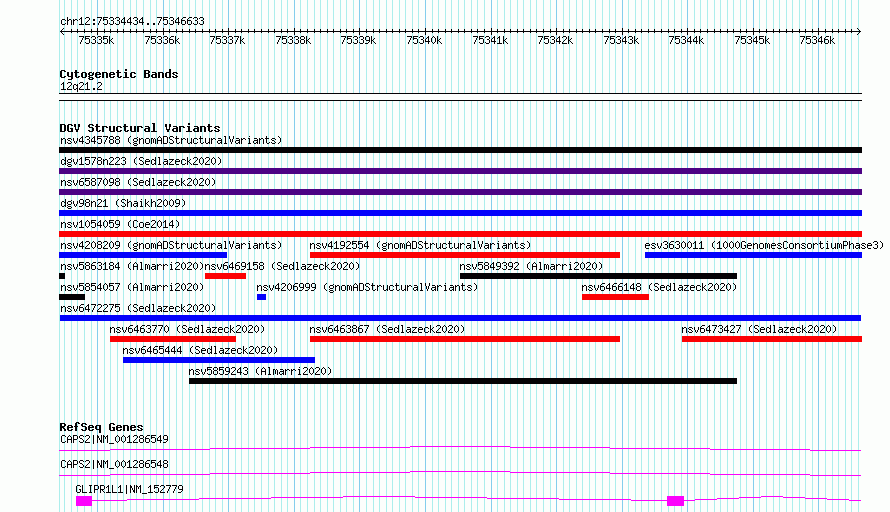Viewport: 890px width, 512px height.
Task: Open the nsv5849392 Almarri2020 label
Action: 531,266
